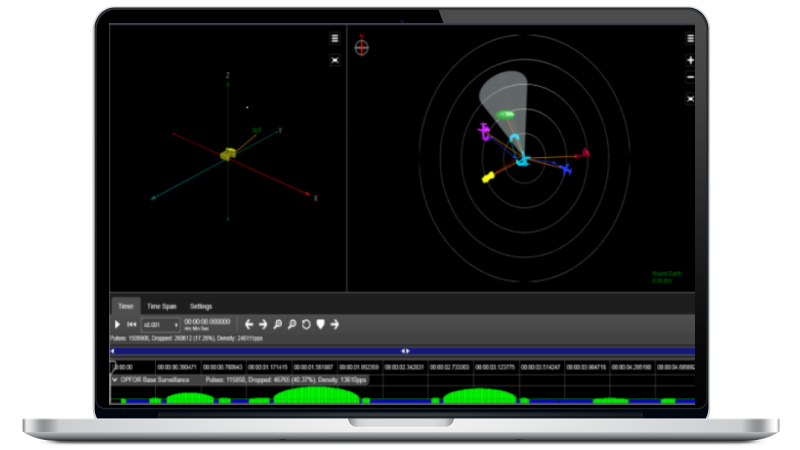Image resolution: width=800 pixels, height=450 pixels.
Task: Click the blue timeline scrollbar center handle
Action: pyautogui.click(x=405, y=351)
